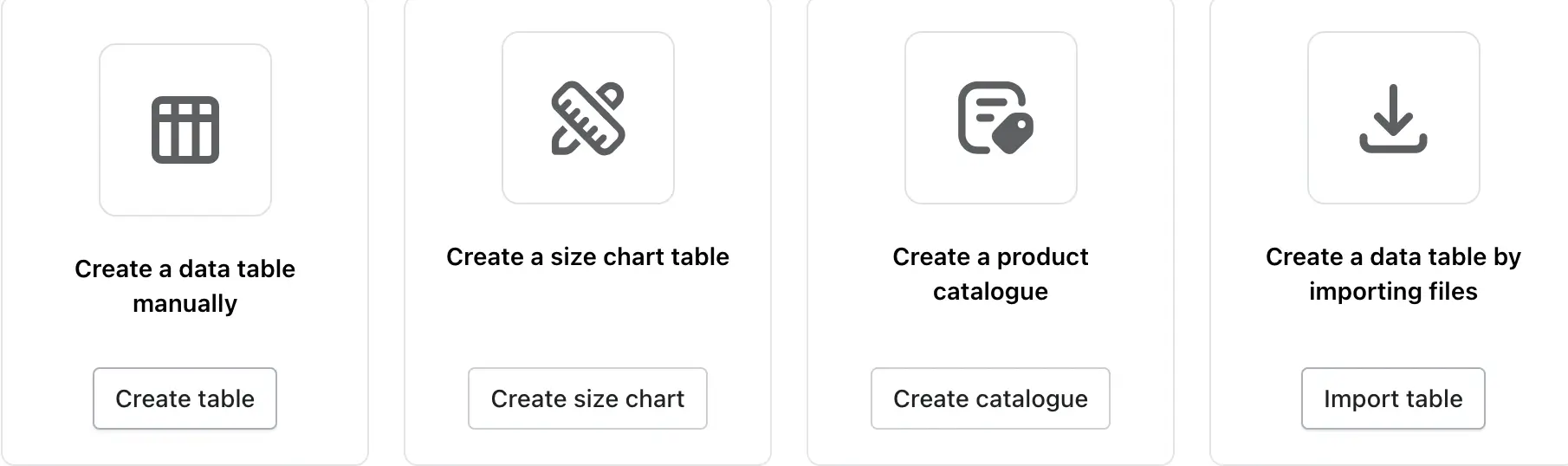Click the "Create a size chart table" heading
This screenshot has height=466, width=1568.
coord(587,256)
